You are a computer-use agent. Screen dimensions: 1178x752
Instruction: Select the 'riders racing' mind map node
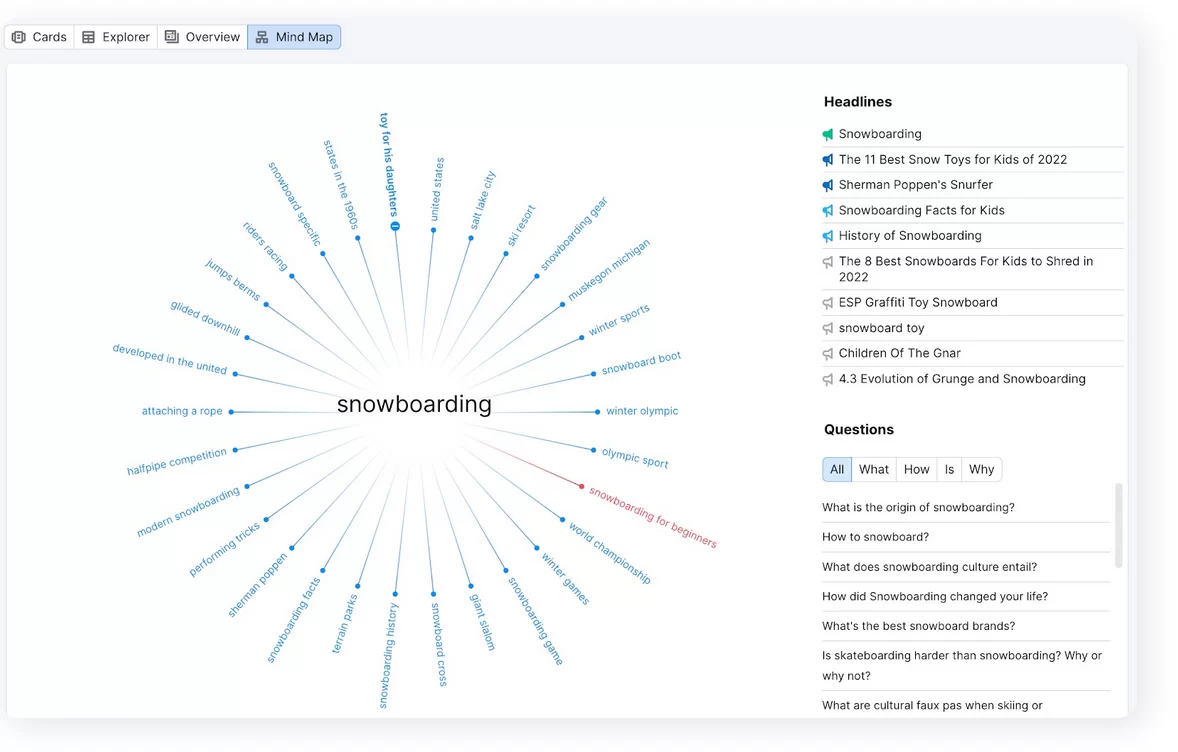pyautogui.click(x=265, y=246)
